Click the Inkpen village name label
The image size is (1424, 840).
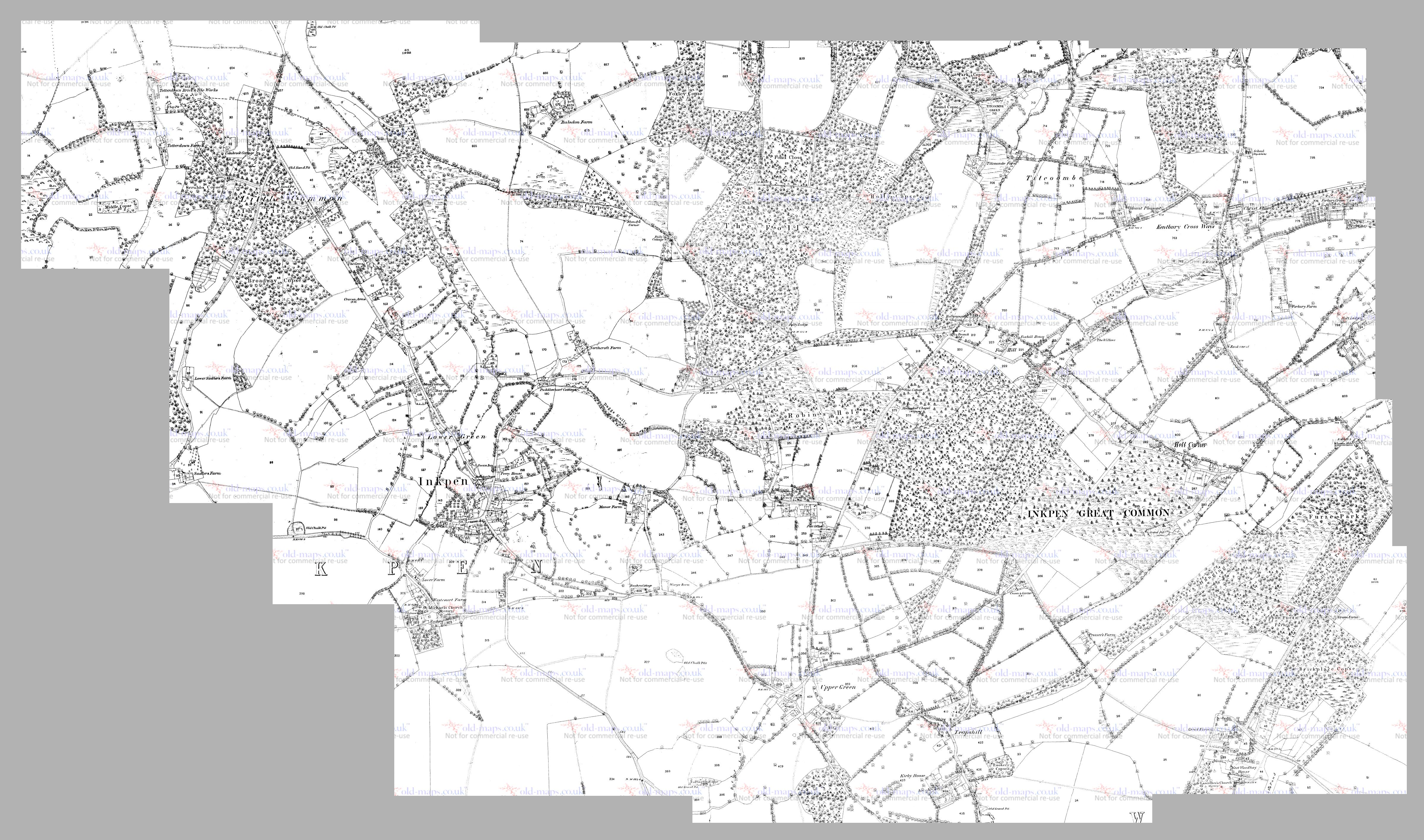click(443, 481)
